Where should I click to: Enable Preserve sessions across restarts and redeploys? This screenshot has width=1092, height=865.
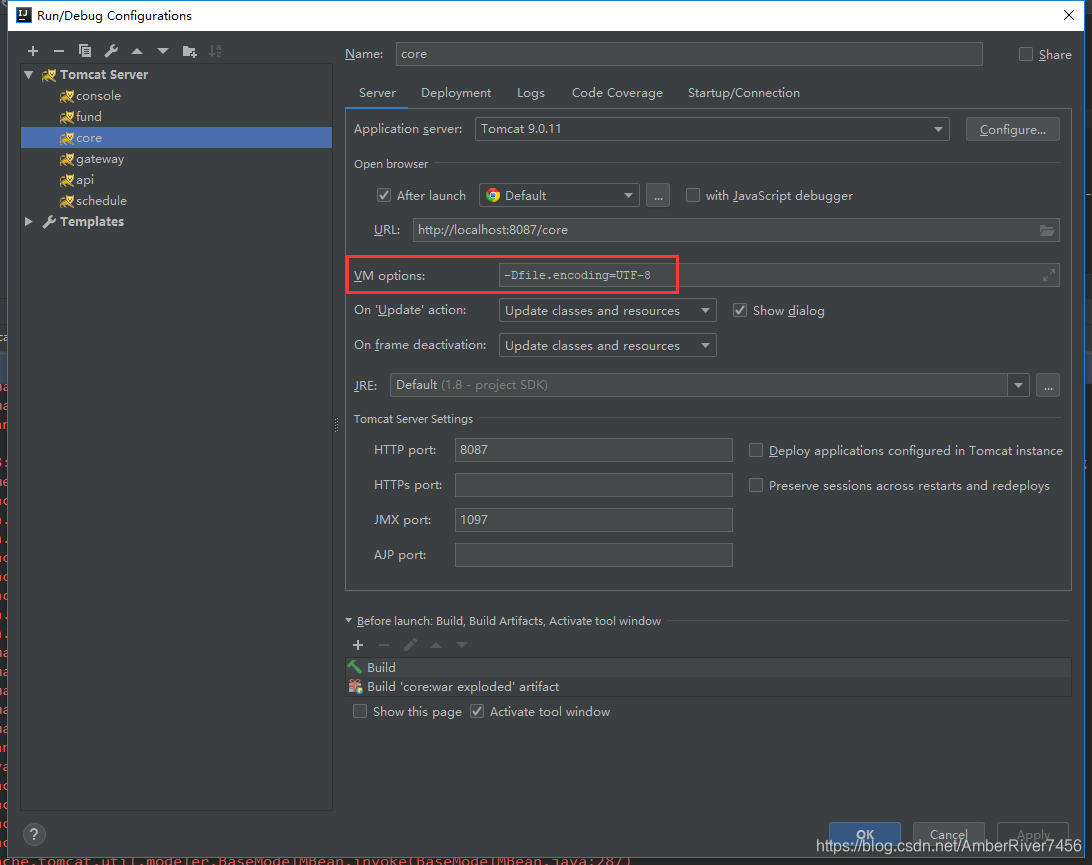point(756,485)
